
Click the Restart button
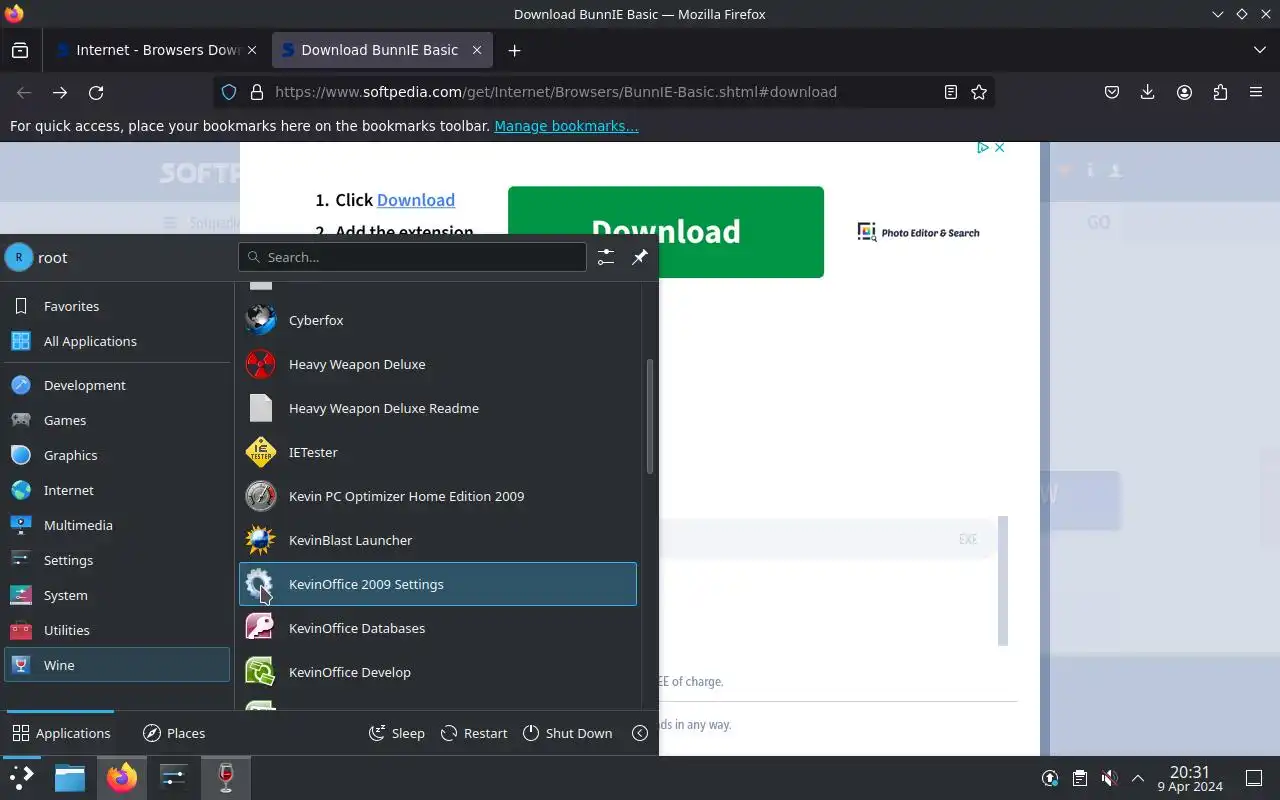click(474, 733)
